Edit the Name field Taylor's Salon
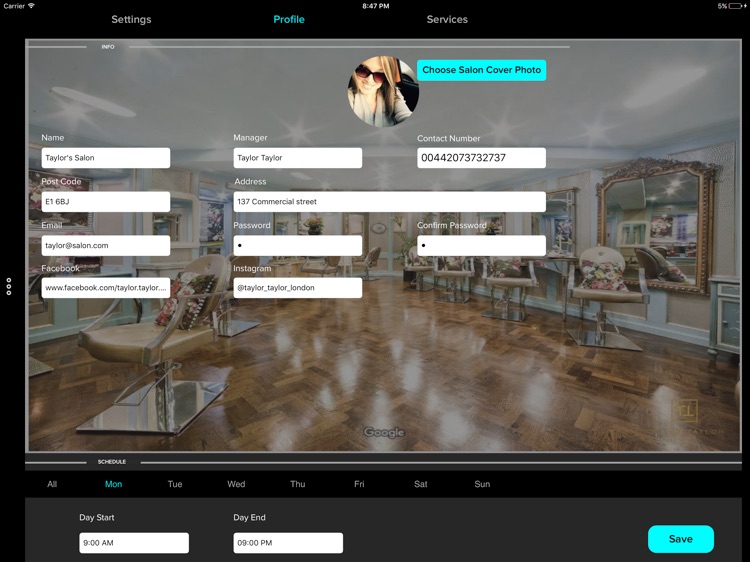Screen dimensions: 750x562 coord(106,158)
